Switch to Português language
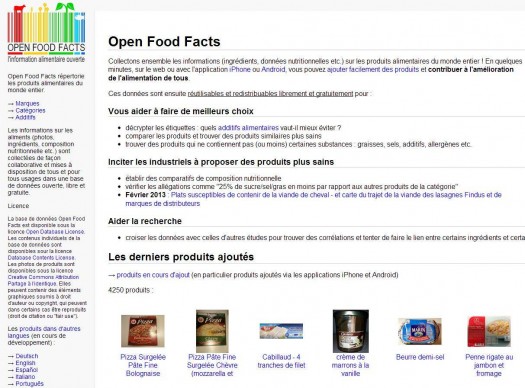 click(x=29, y=384)
